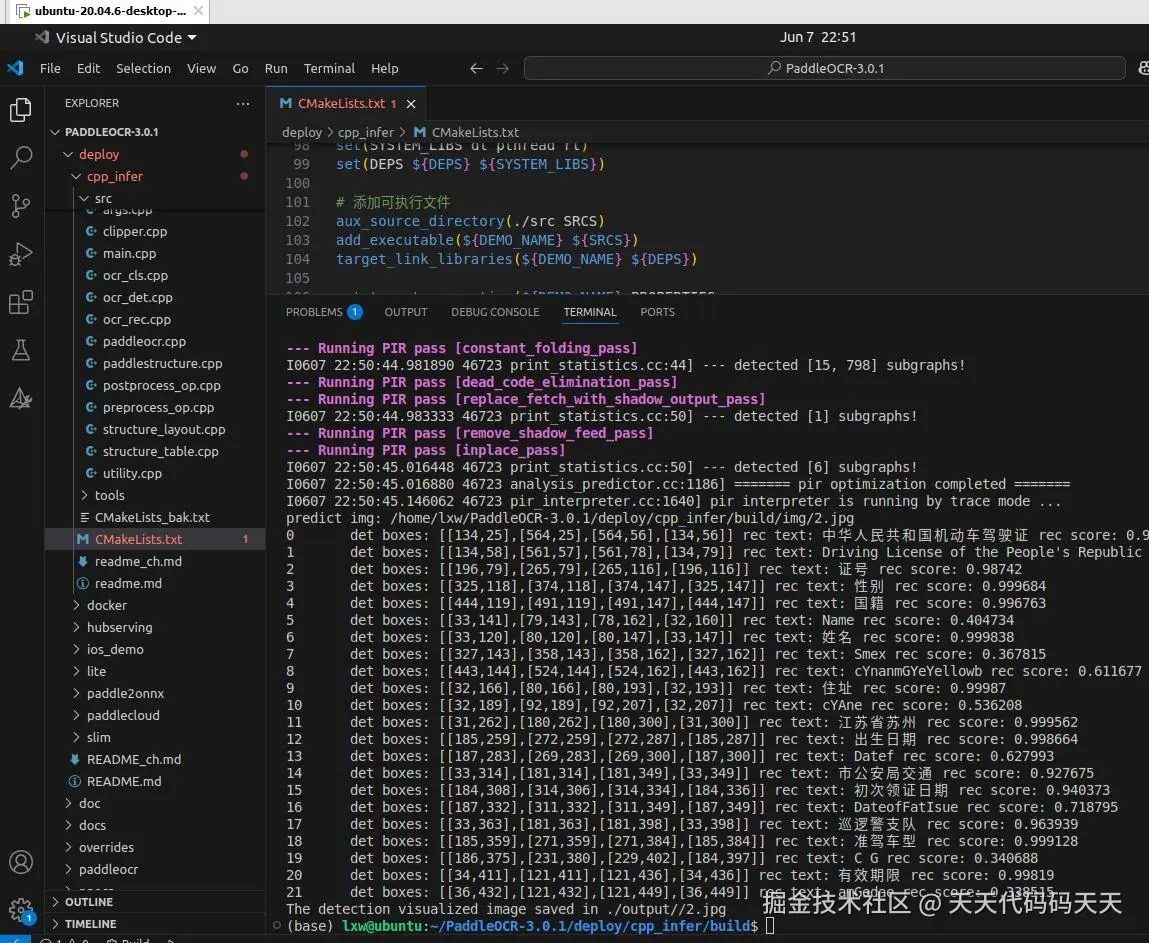Open main.cpp in the file tree
1149x943 pixels.
pos(129,253)
